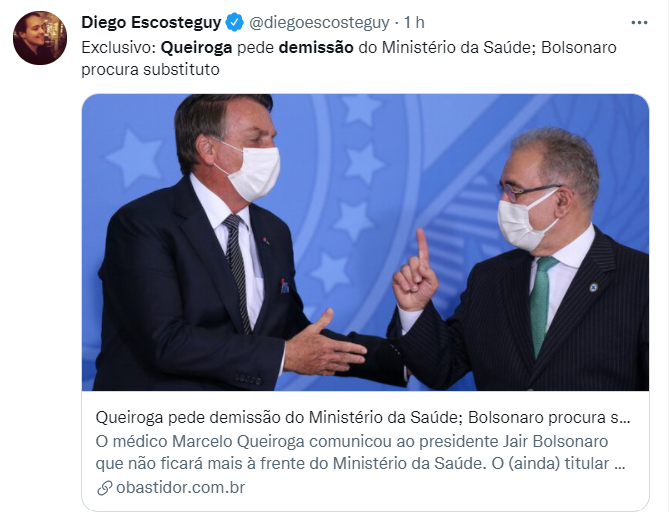Click the 'Exclusivo:' text starting the tweet
The width and height of the screenshot is (671, 512).
[119, 48]
